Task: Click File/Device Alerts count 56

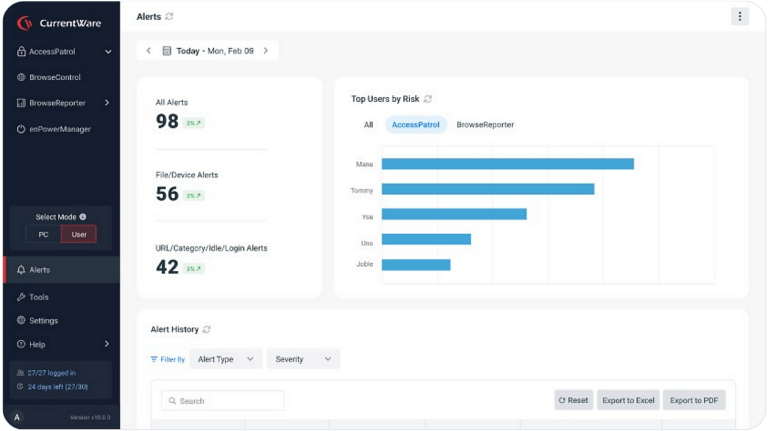Action: tap(167, 194)
